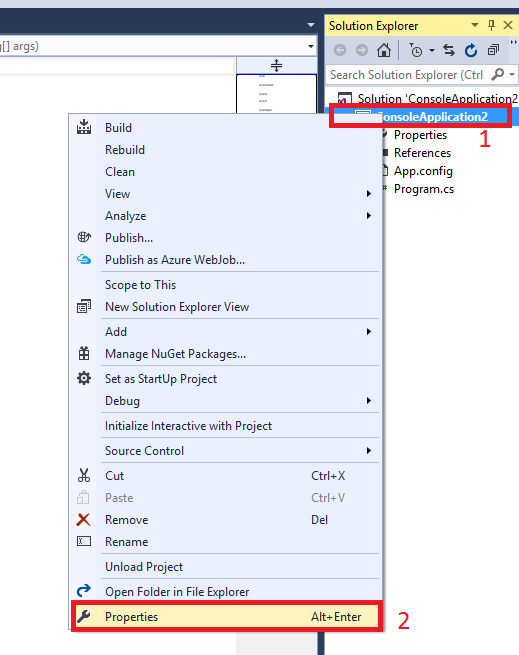
Task: Click the search magnifier icon in Solution Explorer
Action: [x=498, y=74]
